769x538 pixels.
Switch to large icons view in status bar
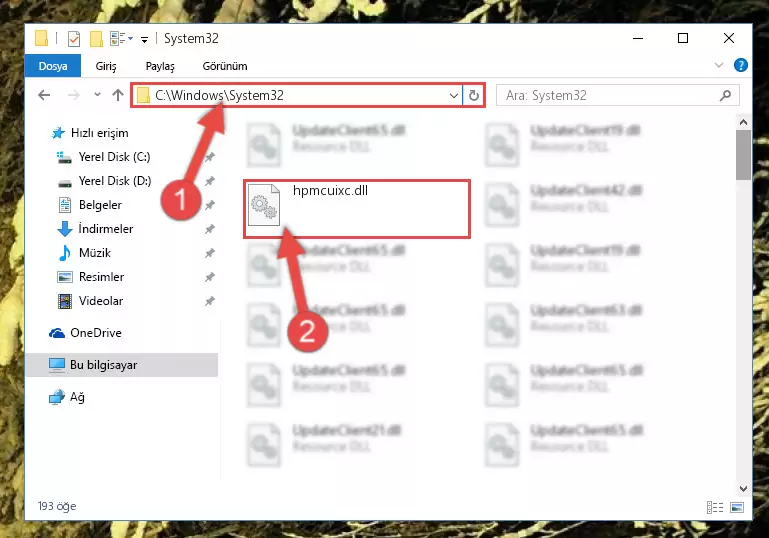(737, 507)
